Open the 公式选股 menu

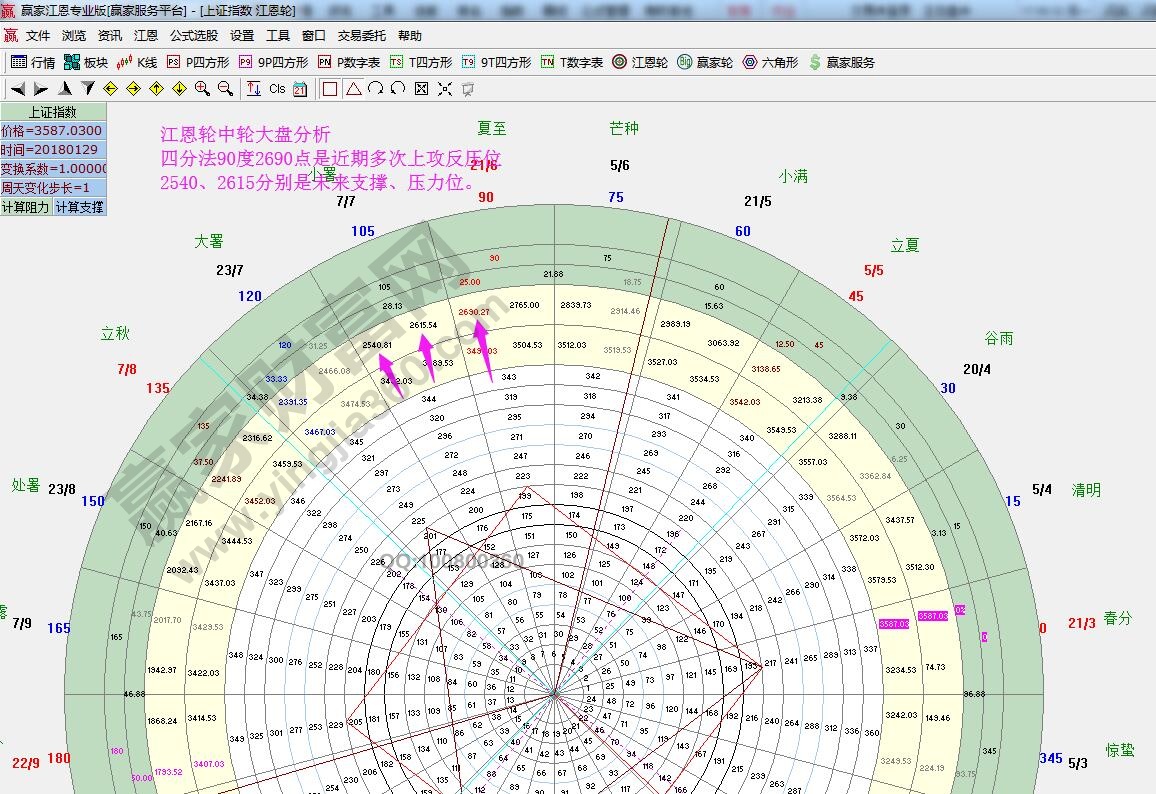pyautogui.click(x=193, y=35)
